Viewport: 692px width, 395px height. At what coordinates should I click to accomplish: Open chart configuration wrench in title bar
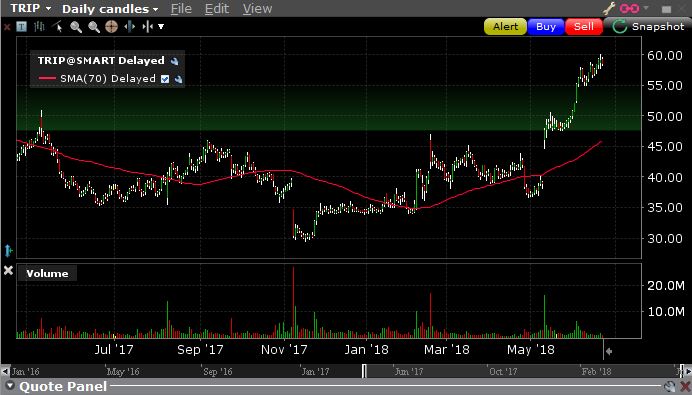click(x=609, y=8)
